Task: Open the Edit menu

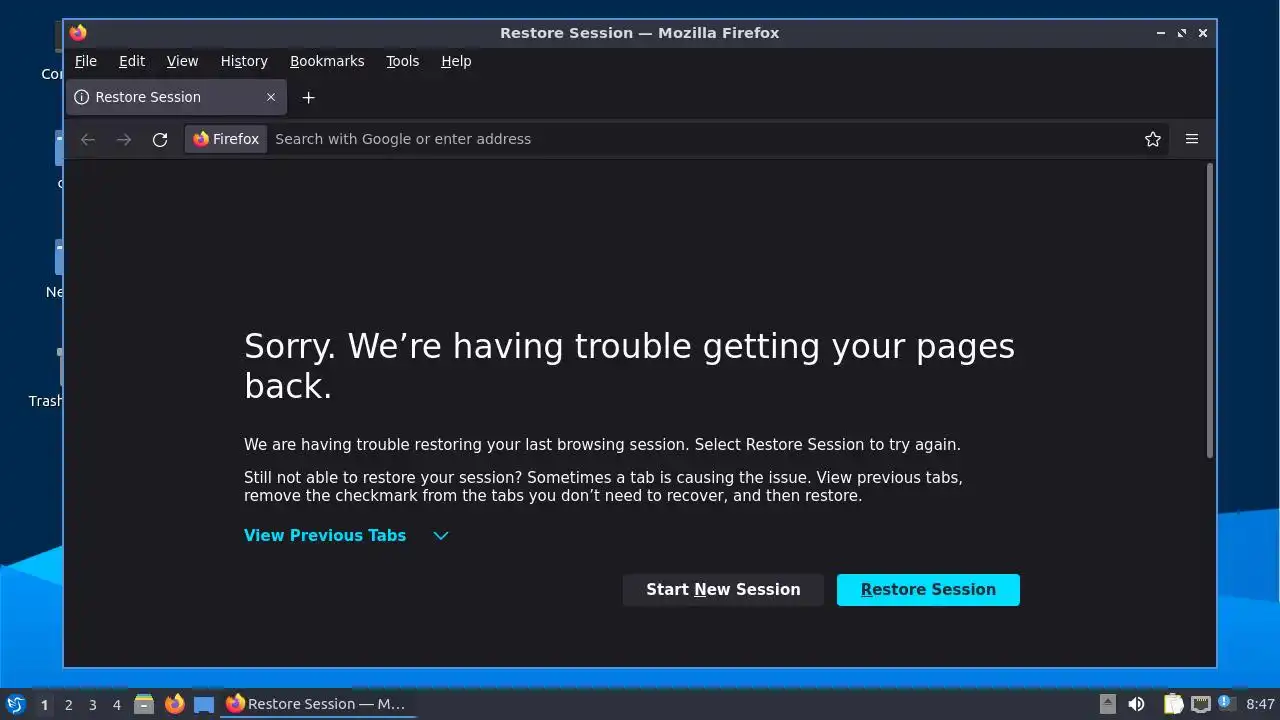Action: tap(132, 61)
